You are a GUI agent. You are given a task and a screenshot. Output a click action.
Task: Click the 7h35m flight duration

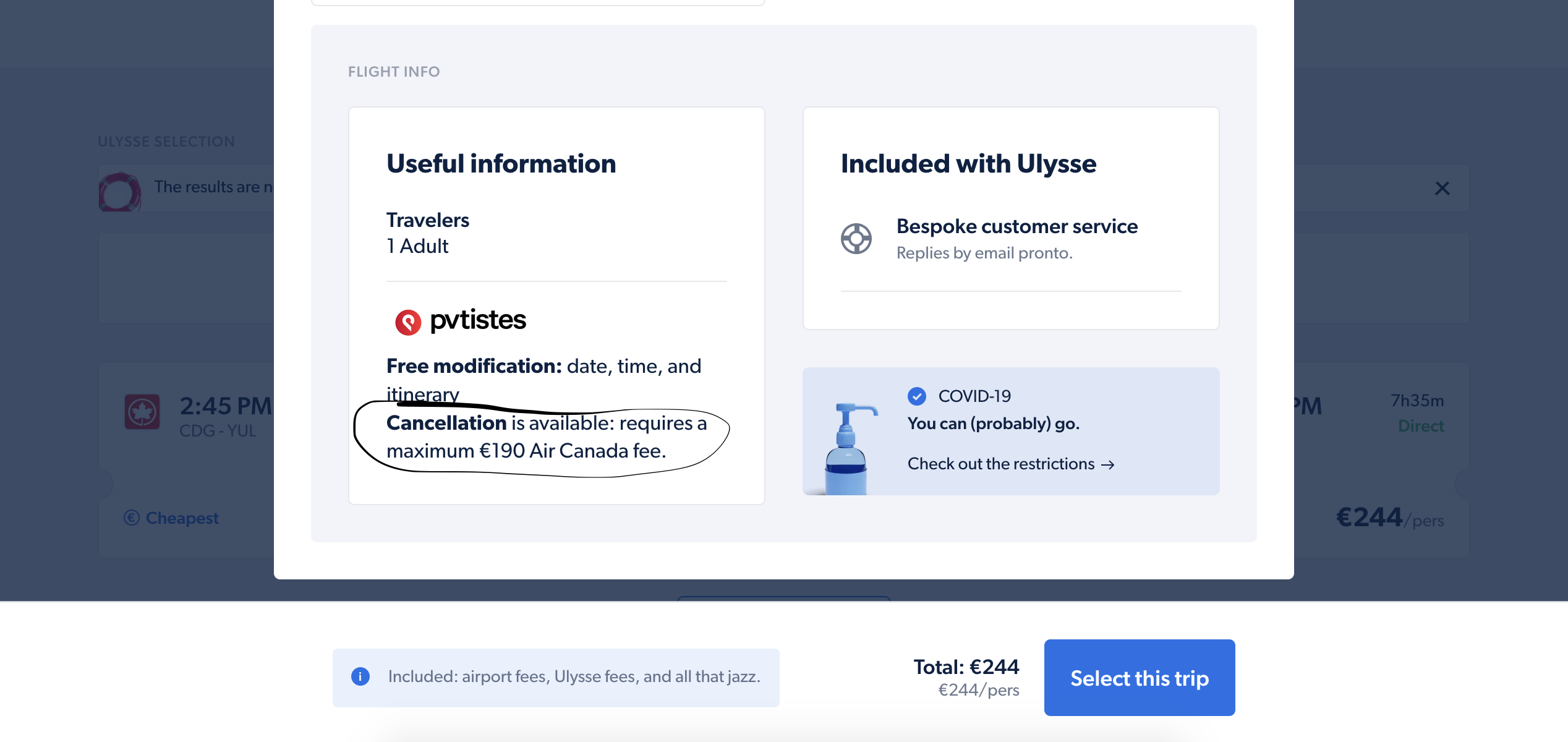1417,401
